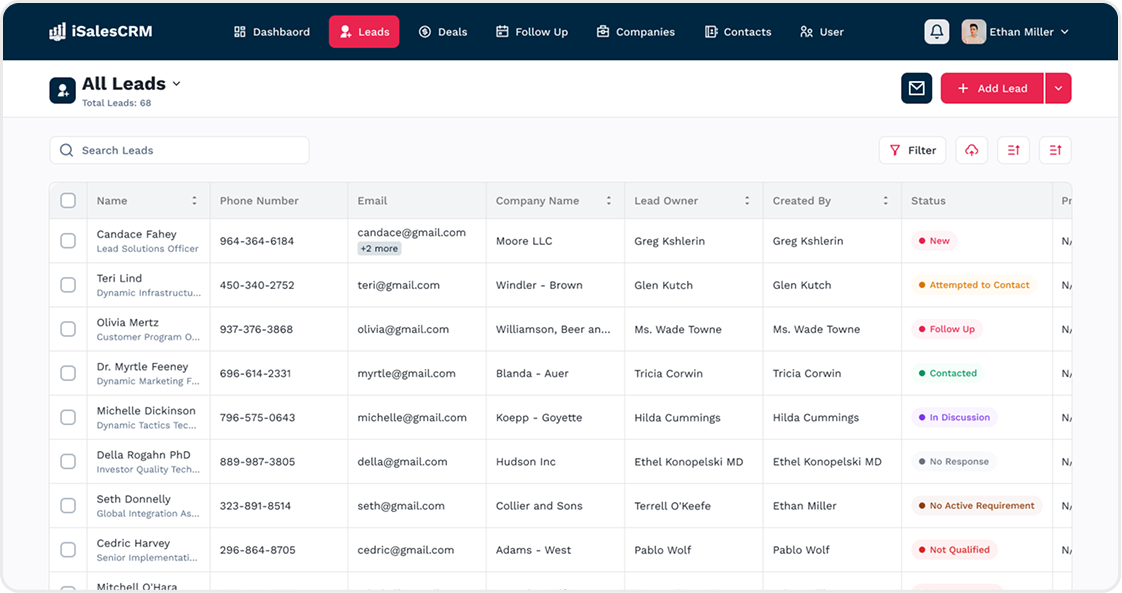This screenshot has height=593, width=1122.
Task: Open the Contacts nav item
Action: pyautogui.click(x=738, y=31)
